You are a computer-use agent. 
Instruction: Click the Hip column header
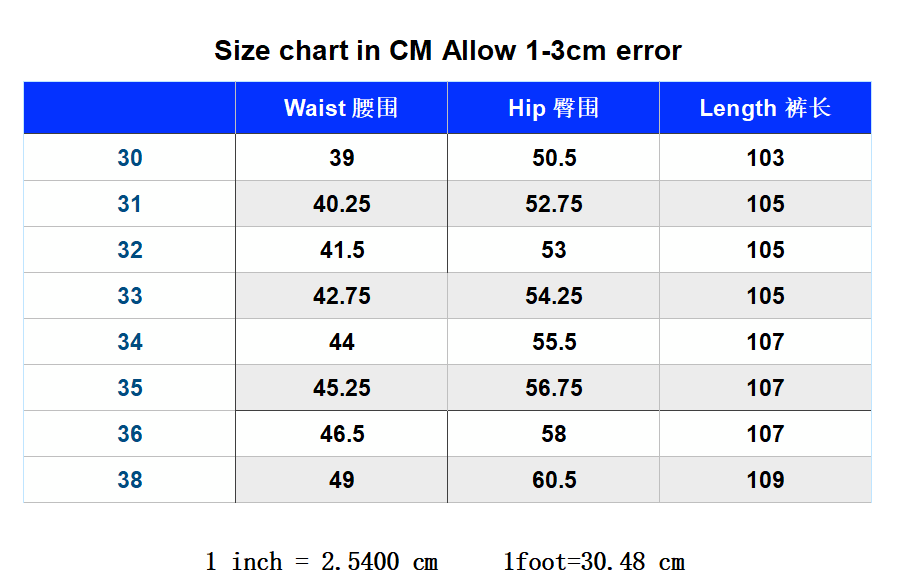553,108
